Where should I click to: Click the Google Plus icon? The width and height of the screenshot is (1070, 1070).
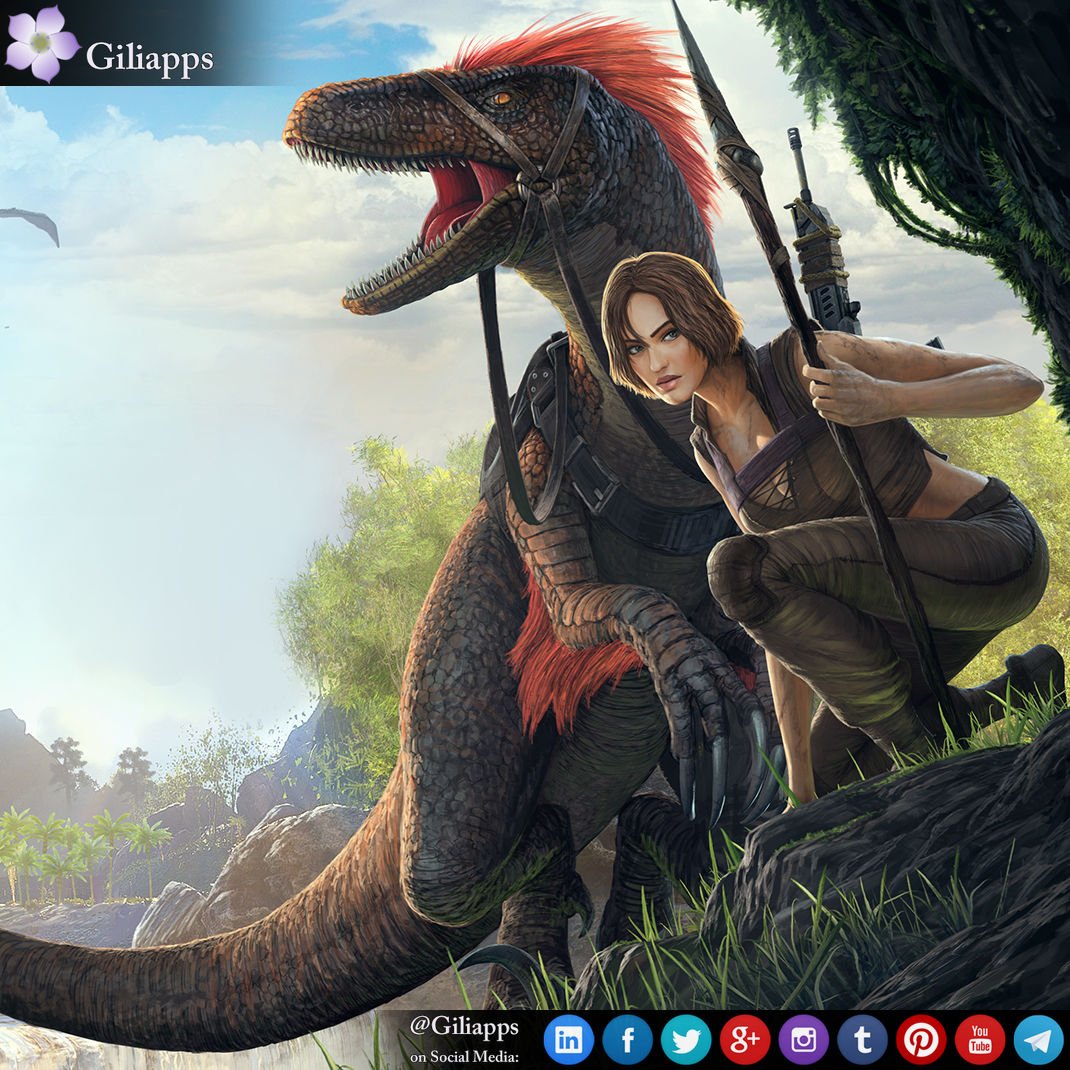(x=744, y=1040)
